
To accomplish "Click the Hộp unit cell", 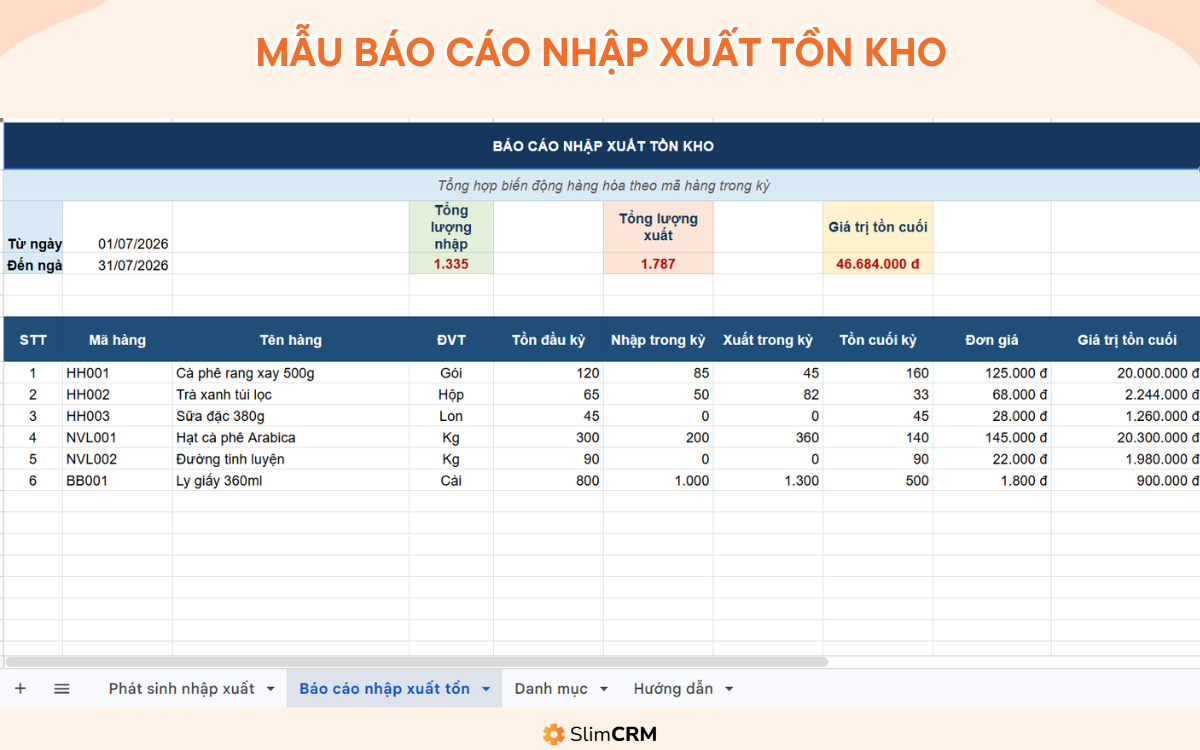I will 451,395.
